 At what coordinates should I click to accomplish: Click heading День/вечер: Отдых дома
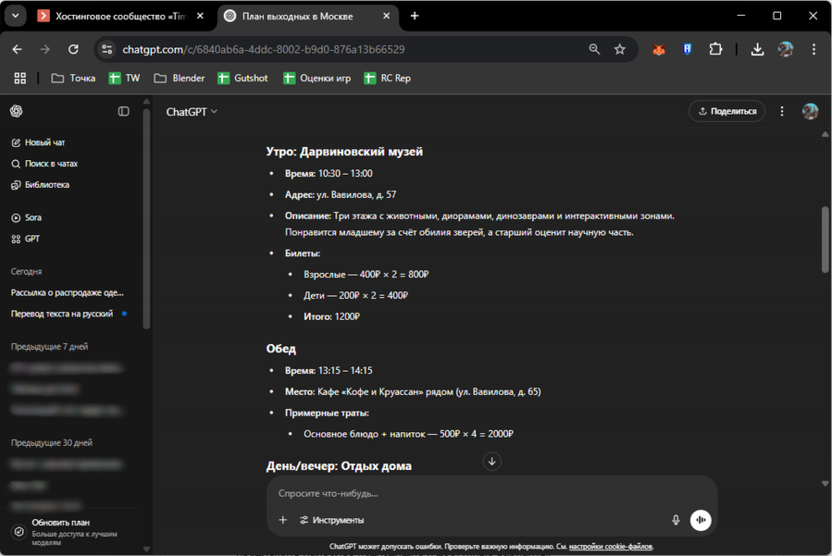[x=339, y=466]
